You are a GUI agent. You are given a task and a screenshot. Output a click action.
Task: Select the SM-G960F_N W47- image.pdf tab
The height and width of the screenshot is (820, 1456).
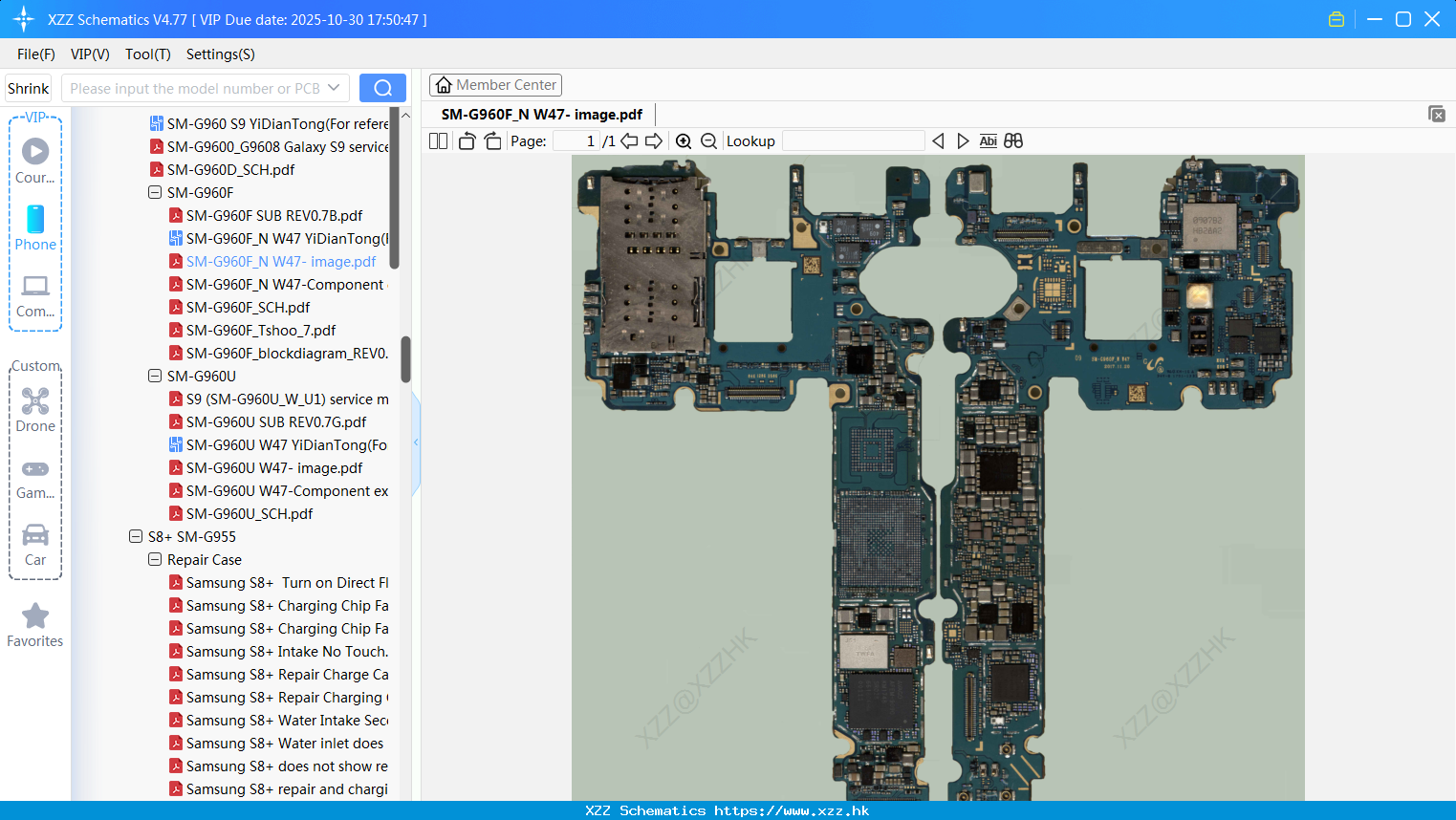click(542, 114)
